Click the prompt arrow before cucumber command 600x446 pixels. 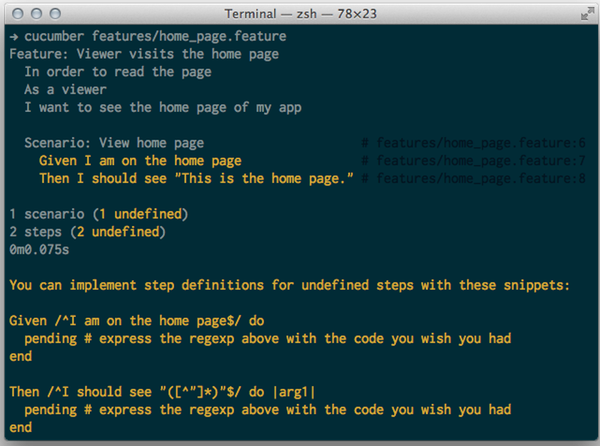coord(14,37)
